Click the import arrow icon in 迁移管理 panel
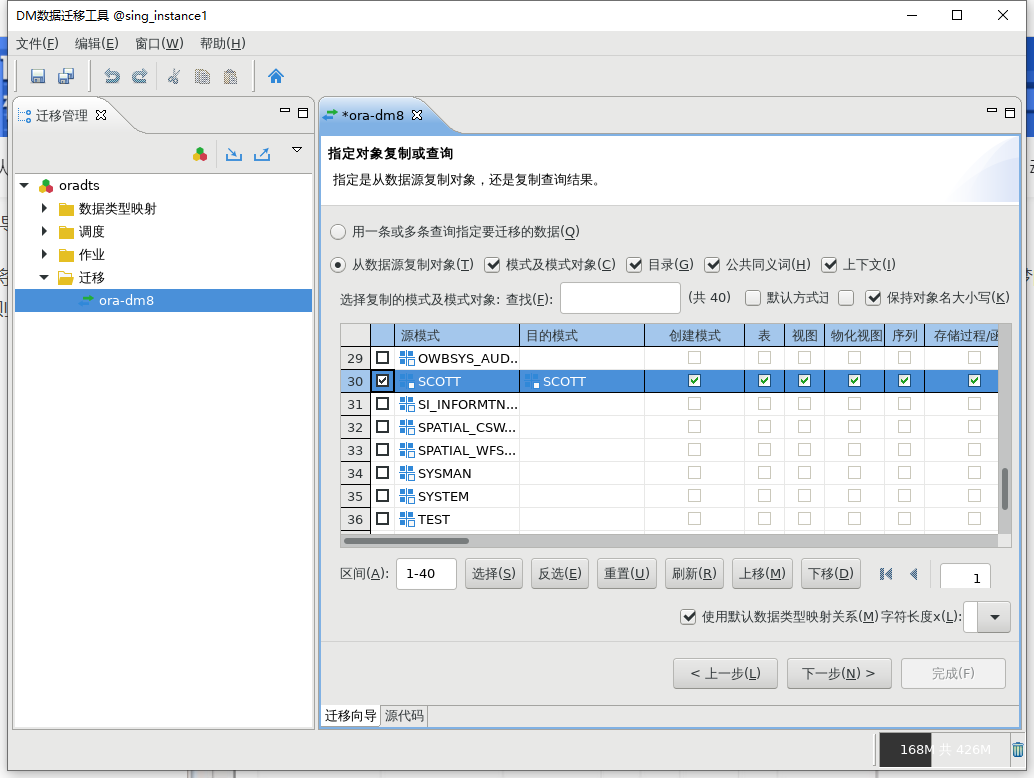 point(233,153)
